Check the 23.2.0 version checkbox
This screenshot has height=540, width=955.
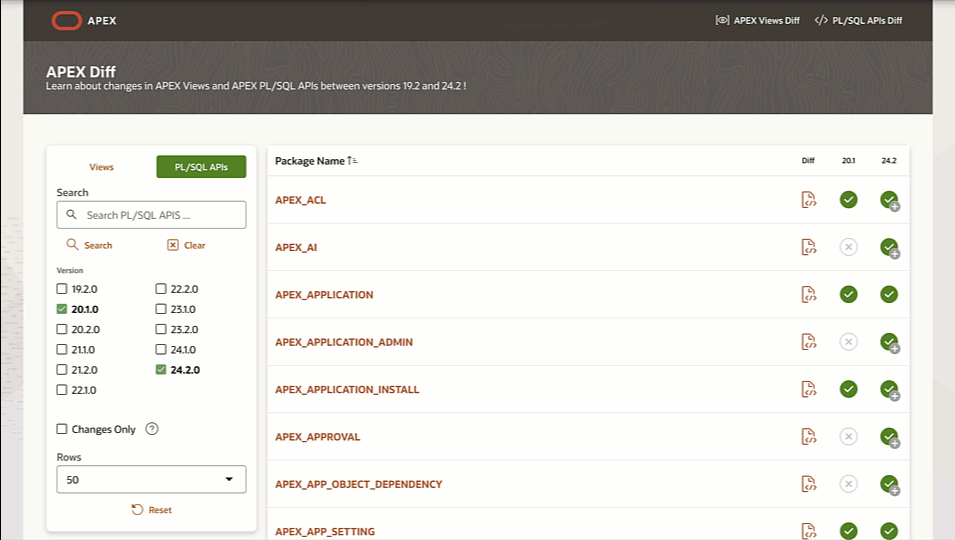coord(161,329)
